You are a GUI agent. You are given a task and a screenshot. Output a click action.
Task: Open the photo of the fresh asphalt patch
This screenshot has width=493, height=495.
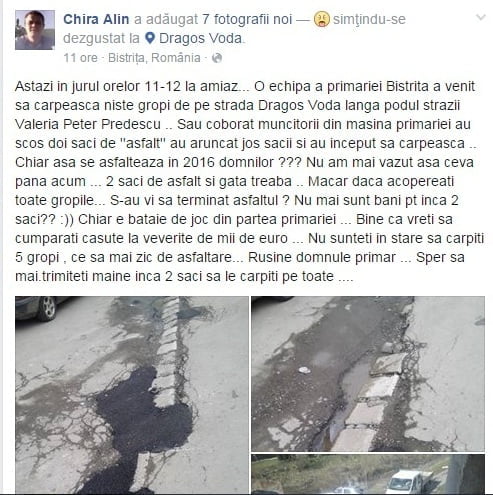click(132, 395)
